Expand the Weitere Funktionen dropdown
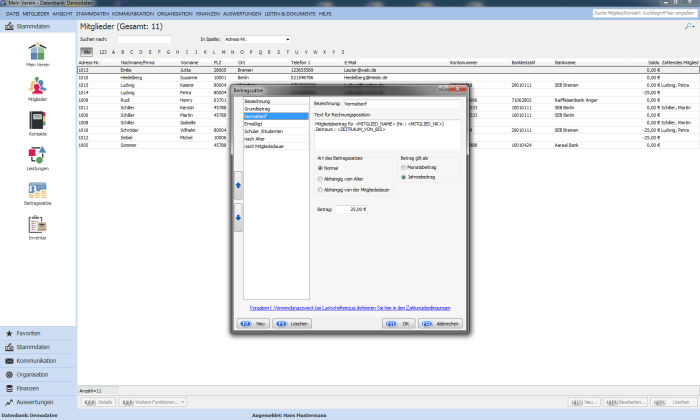 tap(154, 401)
